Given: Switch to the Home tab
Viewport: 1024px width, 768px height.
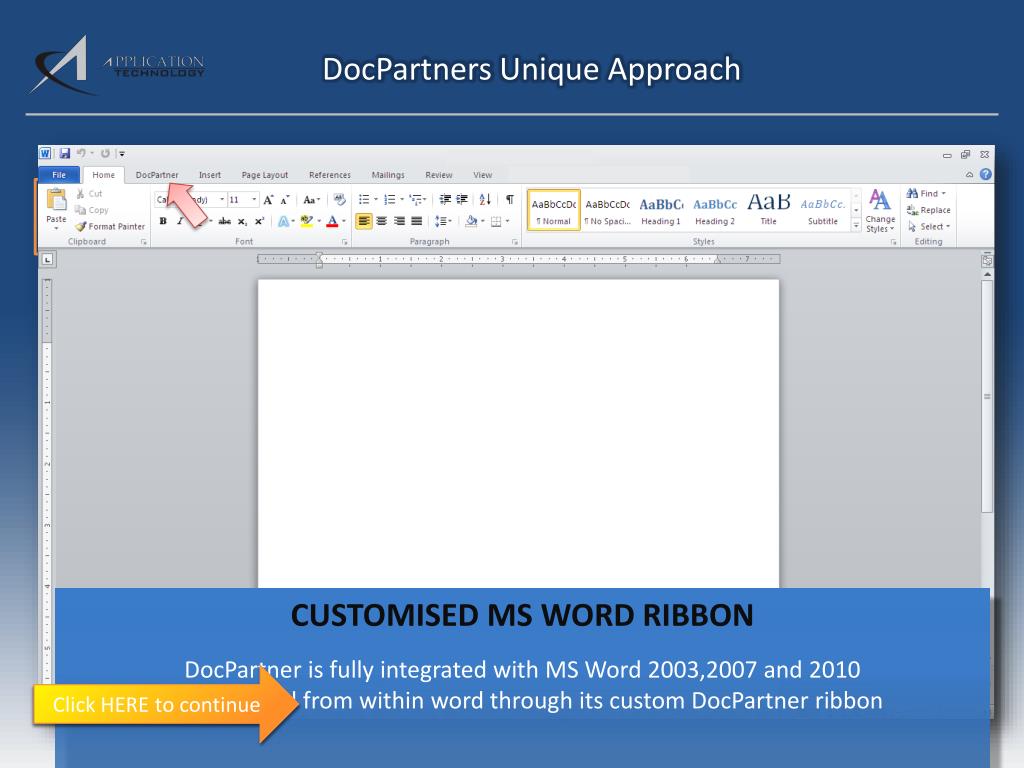Looking at the screenshot, I should coord(103,175).
